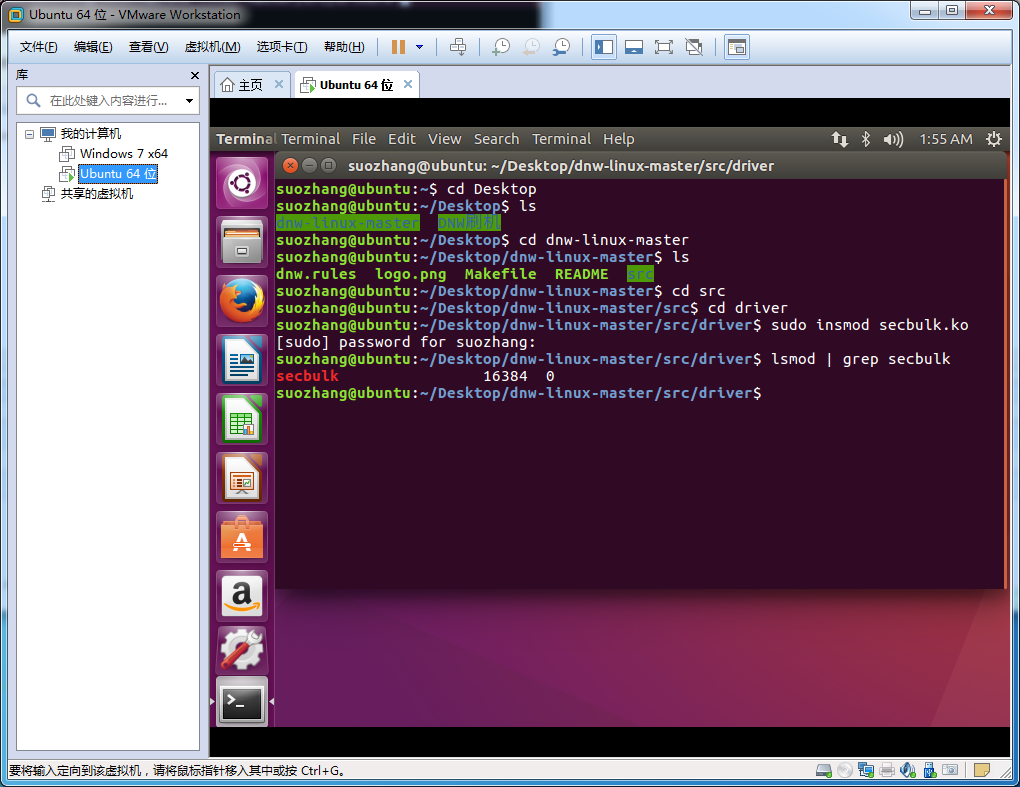Viewport: 1020px width, 787px height.
Task: Toggle the thumbnail bar view button
Action: pos(633,47)
